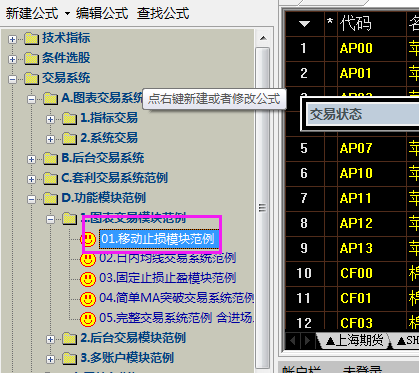The width and height of the screenshot is (419, 373).
Task: Select the 条件选股 tree label
Action: (x=66, y=58)
